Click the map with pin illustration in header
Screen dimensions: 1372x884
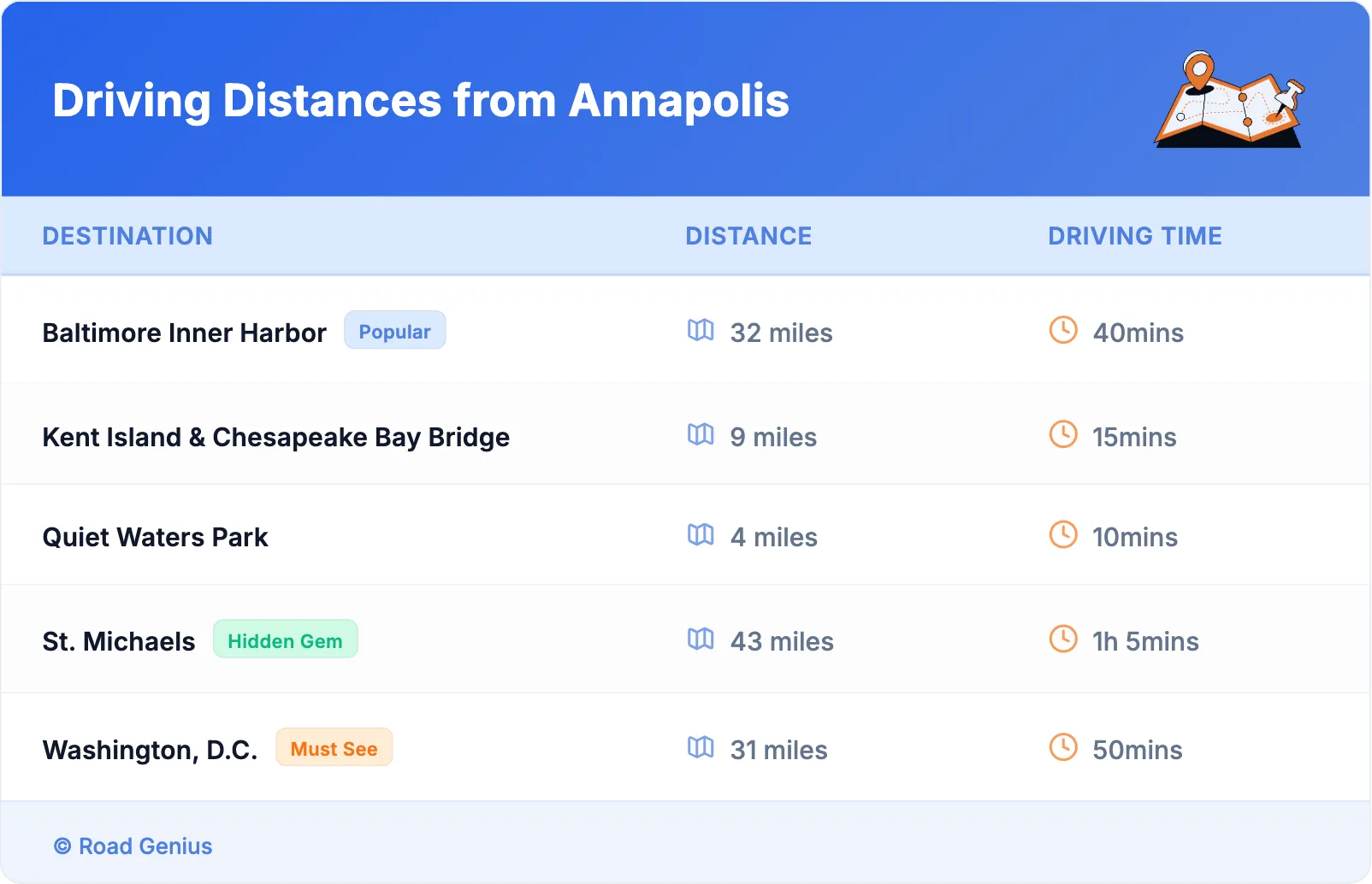coord(1230,99)
